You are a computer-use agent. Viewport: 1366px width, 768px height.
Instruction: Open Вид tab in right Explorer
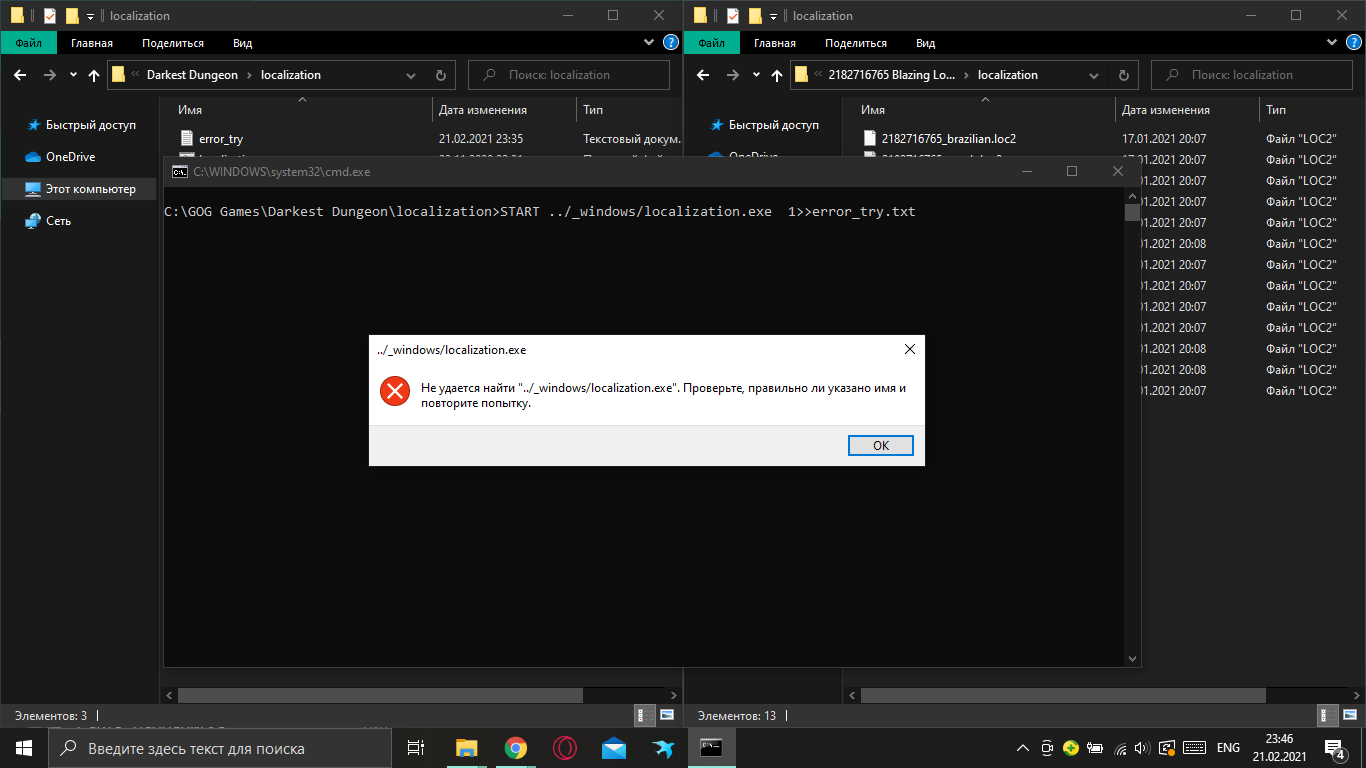coord(926,43)
